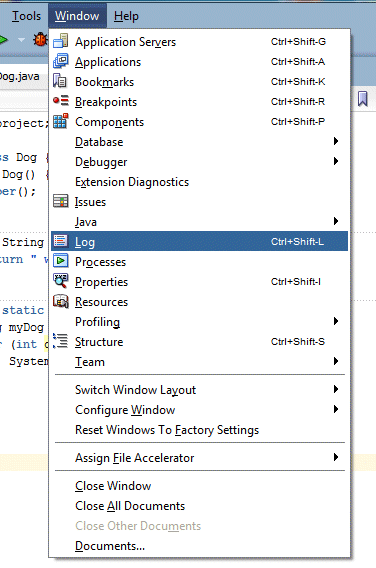Switch to the Dog.java editor tab
The image size is (376, 568).
click(x=21, y=76)
